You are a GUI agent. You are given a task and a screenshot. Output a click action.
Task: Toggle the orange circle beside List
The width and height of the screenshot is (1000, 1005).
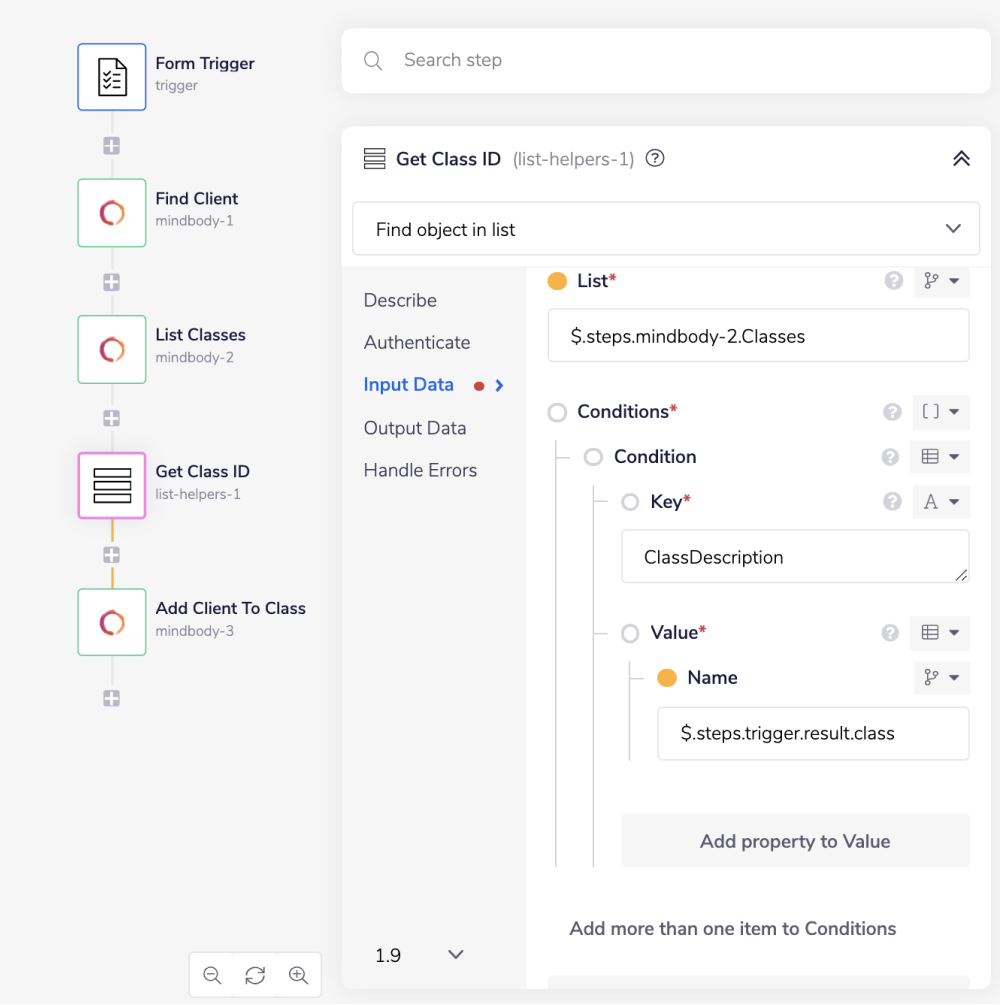pos(557,282)
